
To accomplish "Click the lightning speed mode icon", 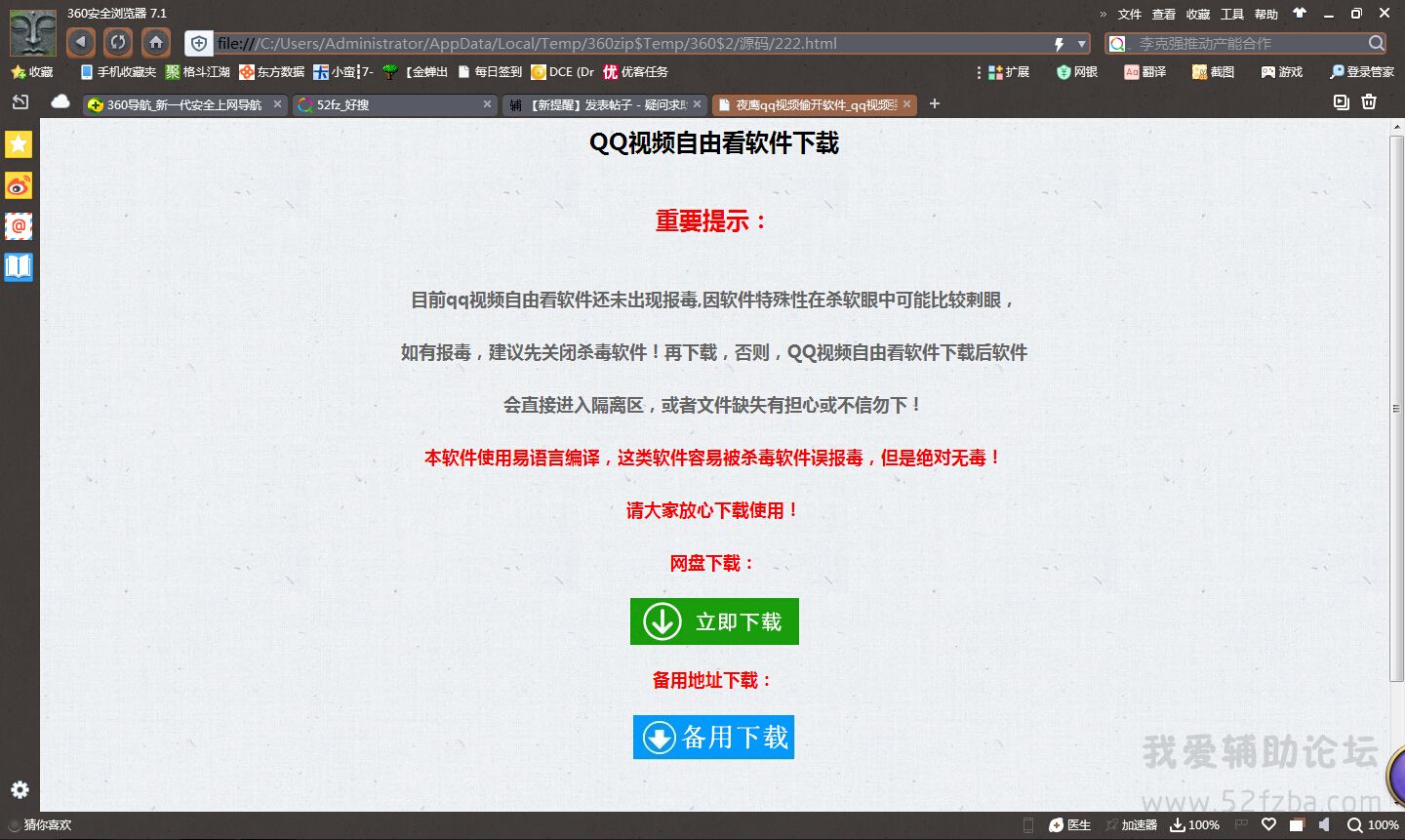I will (1059, 44).
